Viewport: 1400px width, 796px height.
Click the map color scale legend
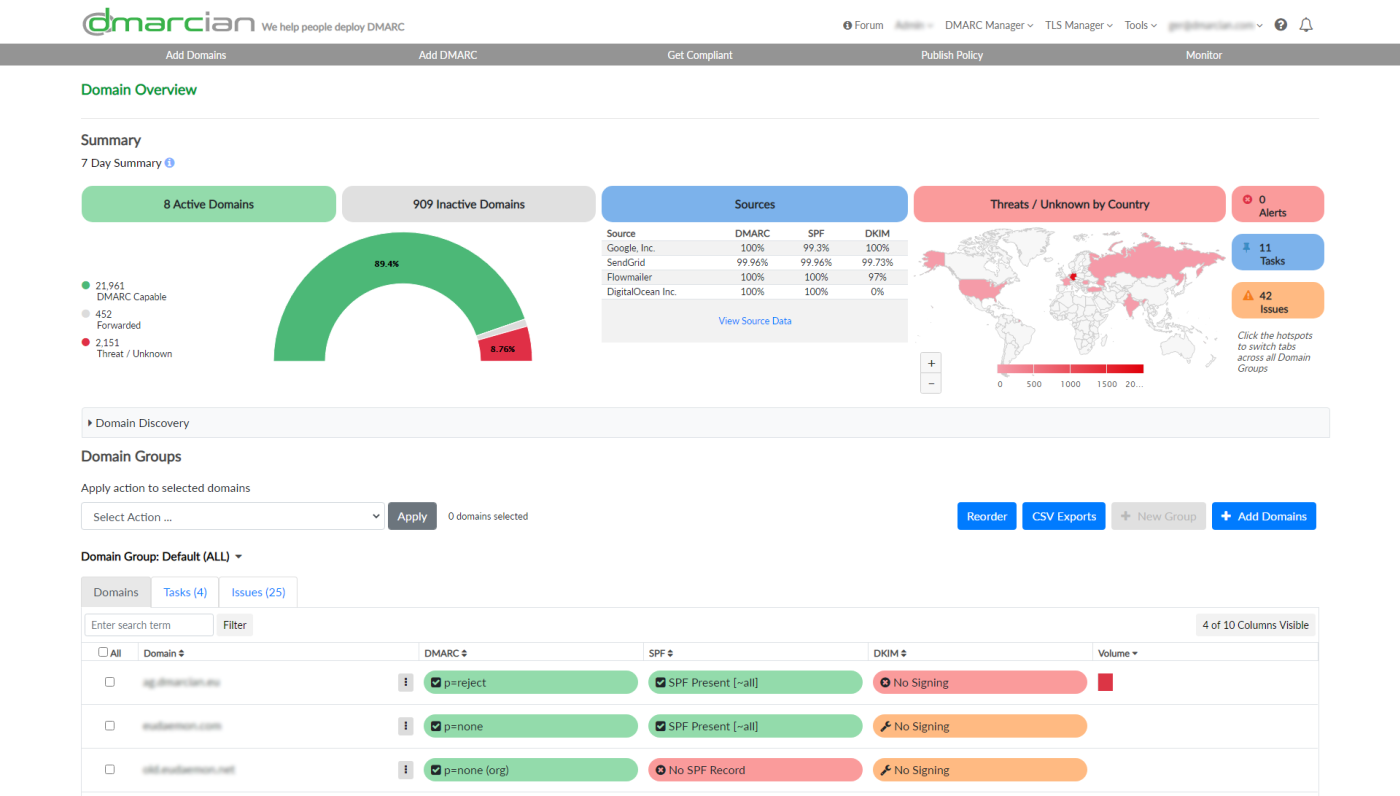pyautogui.click(x=1070, y=369)
